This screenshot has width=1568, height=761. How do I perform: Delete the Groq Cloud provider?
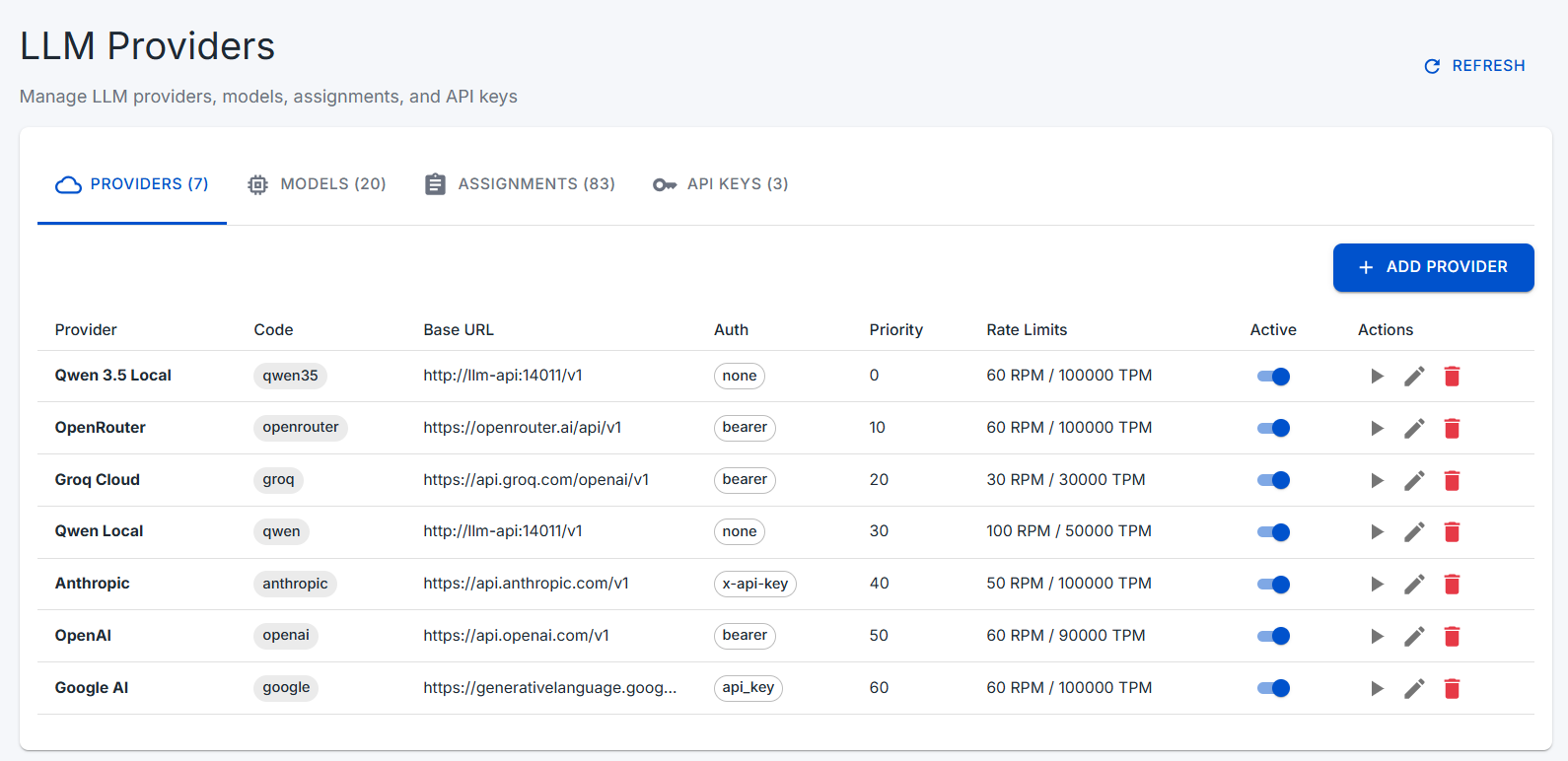1452,480
